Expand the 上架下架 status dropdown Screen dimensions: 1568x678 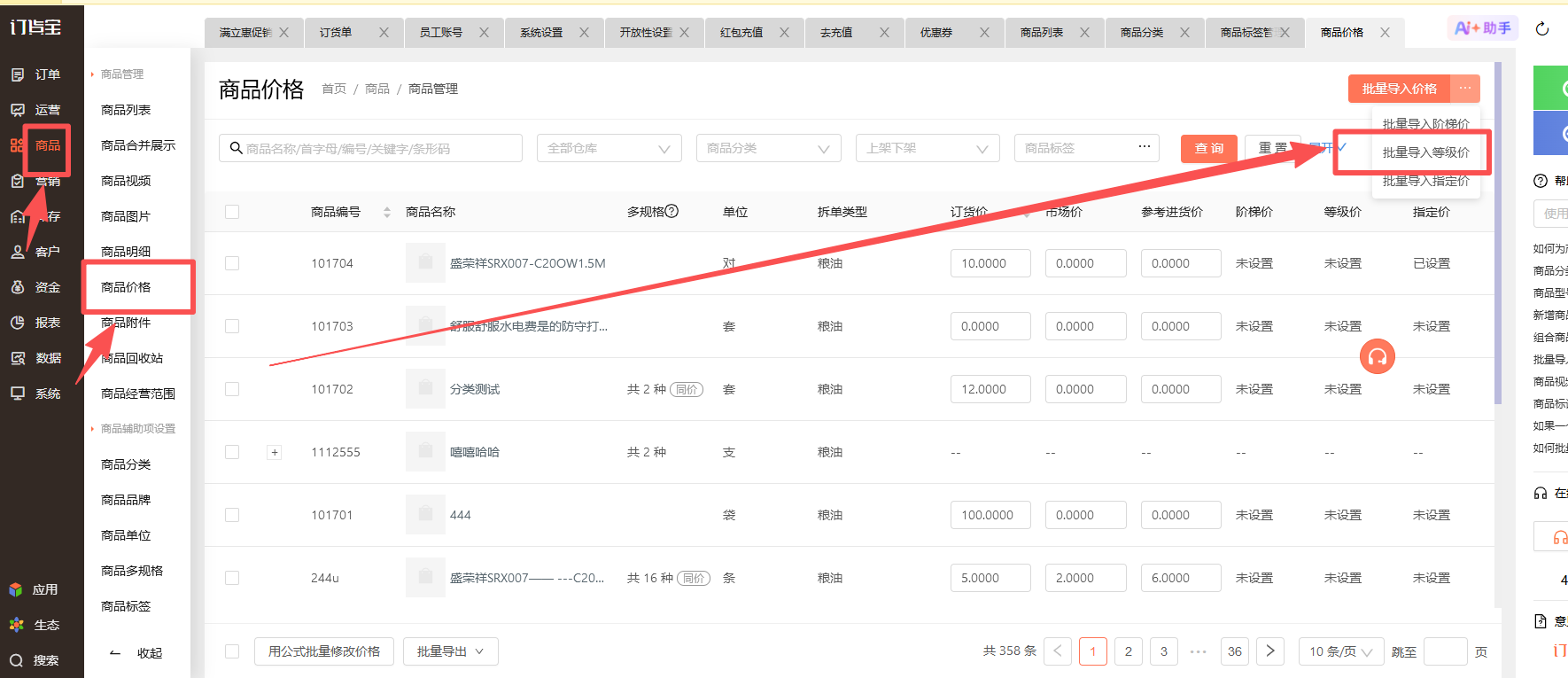point(928,148)
